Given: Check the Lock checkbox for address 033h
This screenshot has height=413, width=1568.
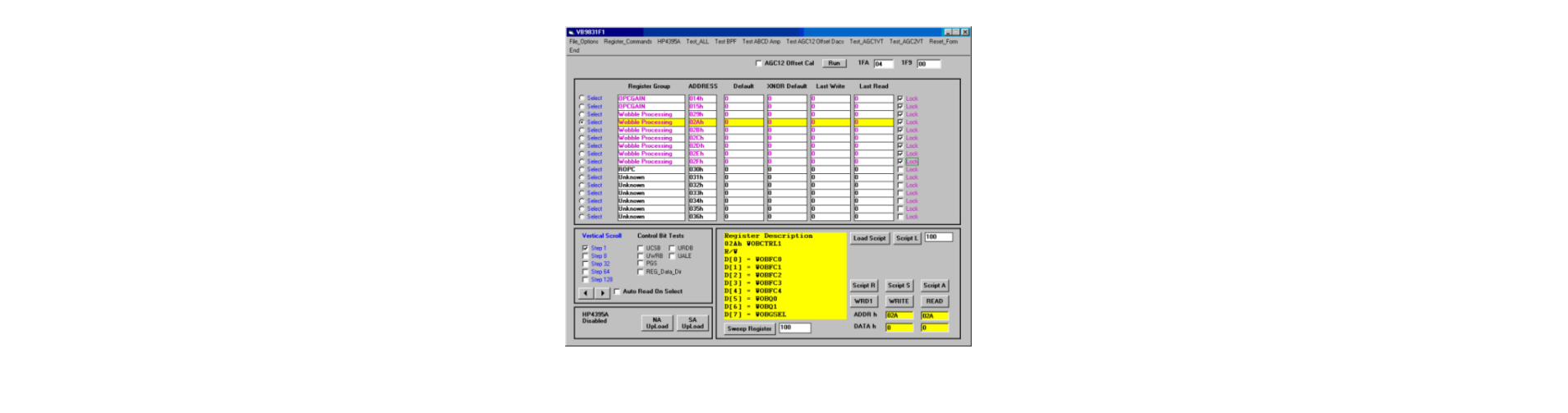Looking at the screenshot, I should pyautogui.click(x=900, y=193).
